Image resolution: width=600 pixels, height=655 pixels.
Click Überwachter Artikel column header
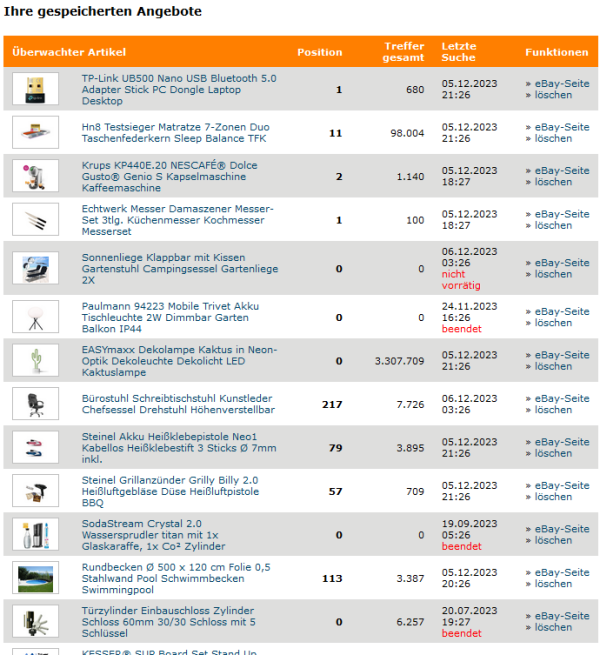(x=69, y=52)
